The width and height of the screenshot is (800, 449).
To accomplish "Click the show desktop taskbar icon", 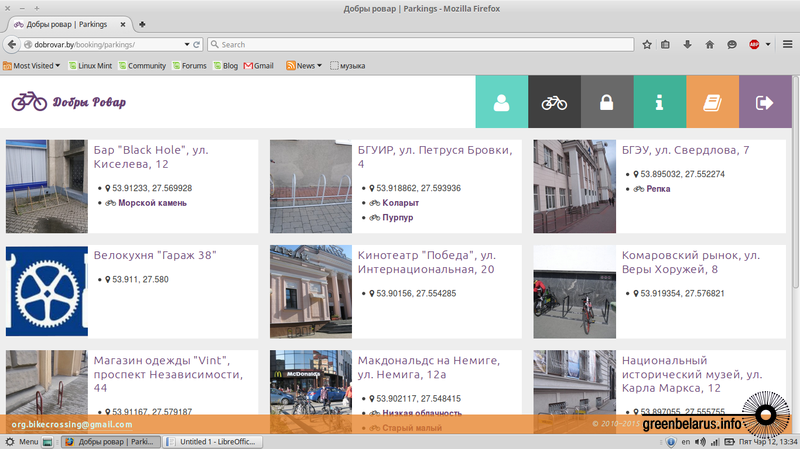I will 47,441.
